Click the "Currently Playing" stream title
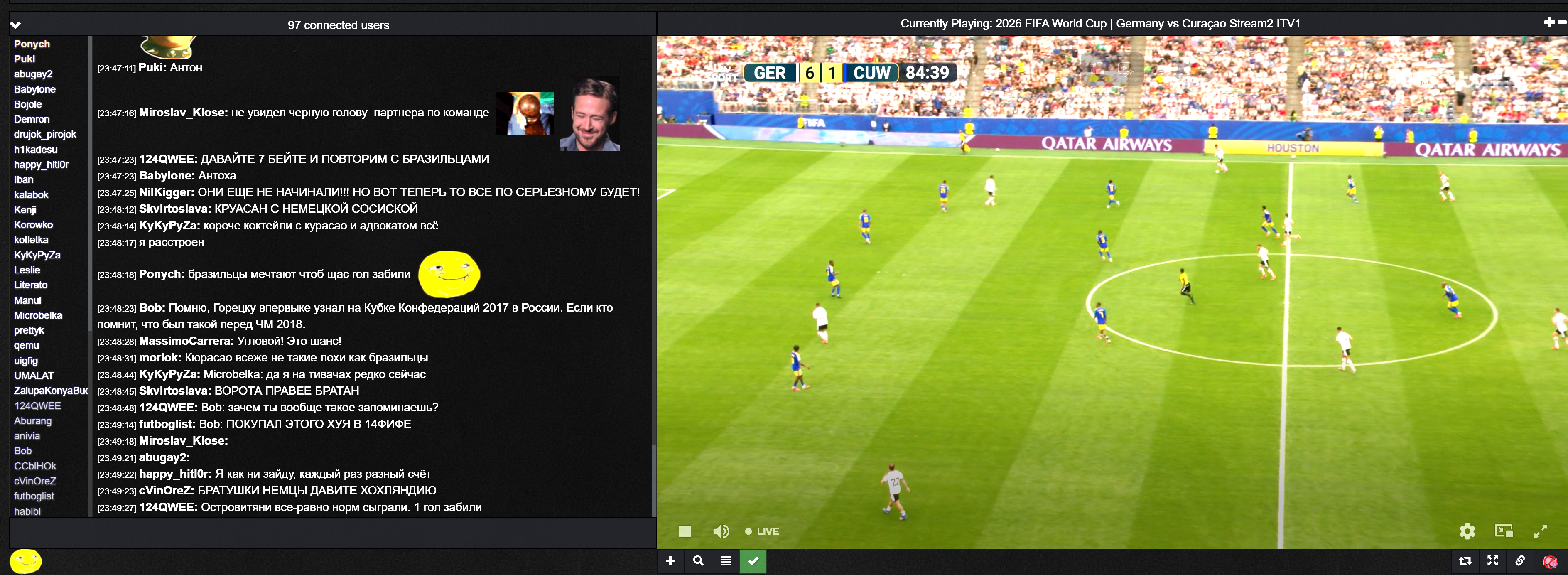This screenshot has width=1568, height=575. (1100, 24)
